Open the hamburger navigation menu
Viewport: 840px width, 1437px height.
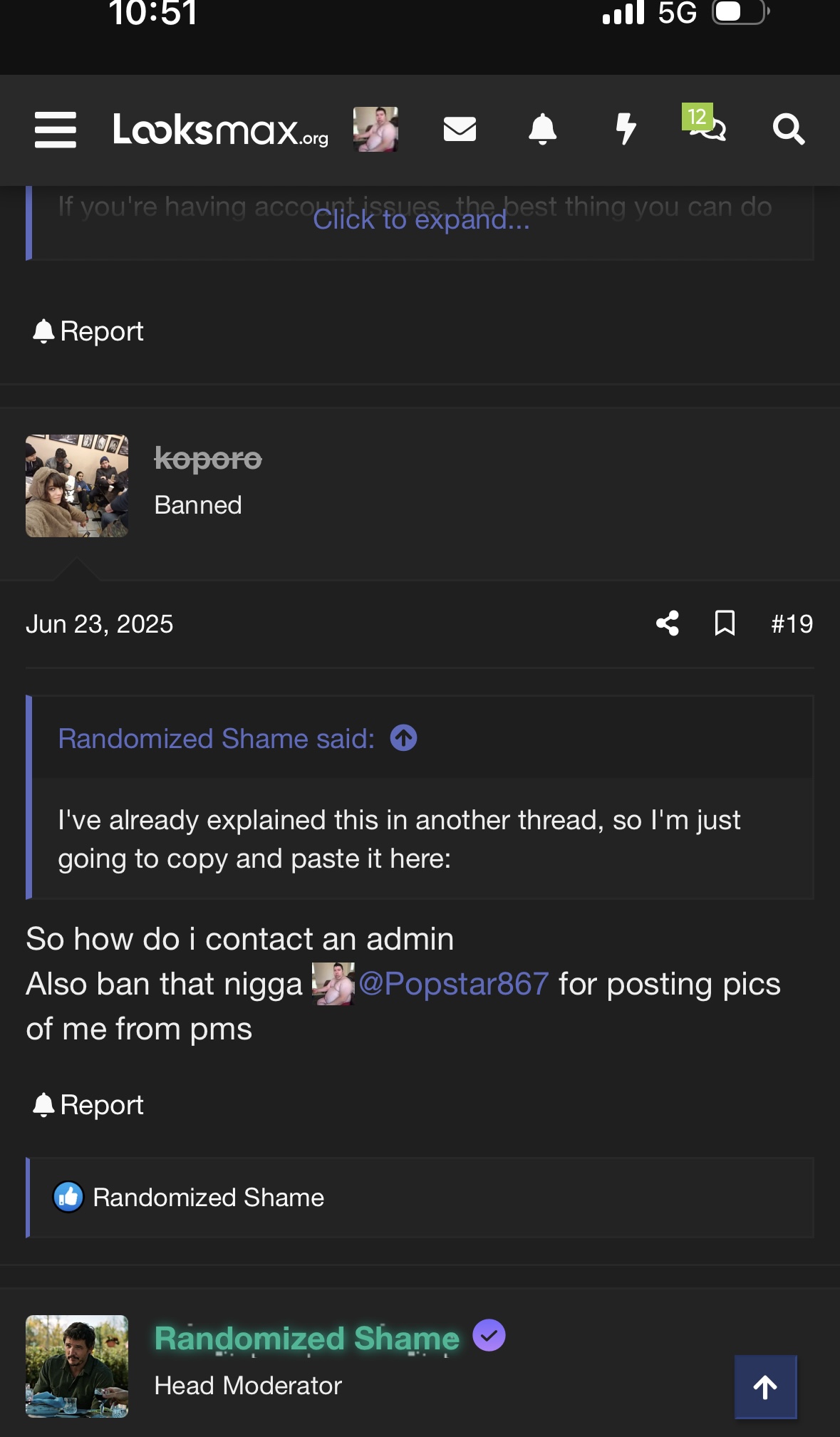pos(55,130)
